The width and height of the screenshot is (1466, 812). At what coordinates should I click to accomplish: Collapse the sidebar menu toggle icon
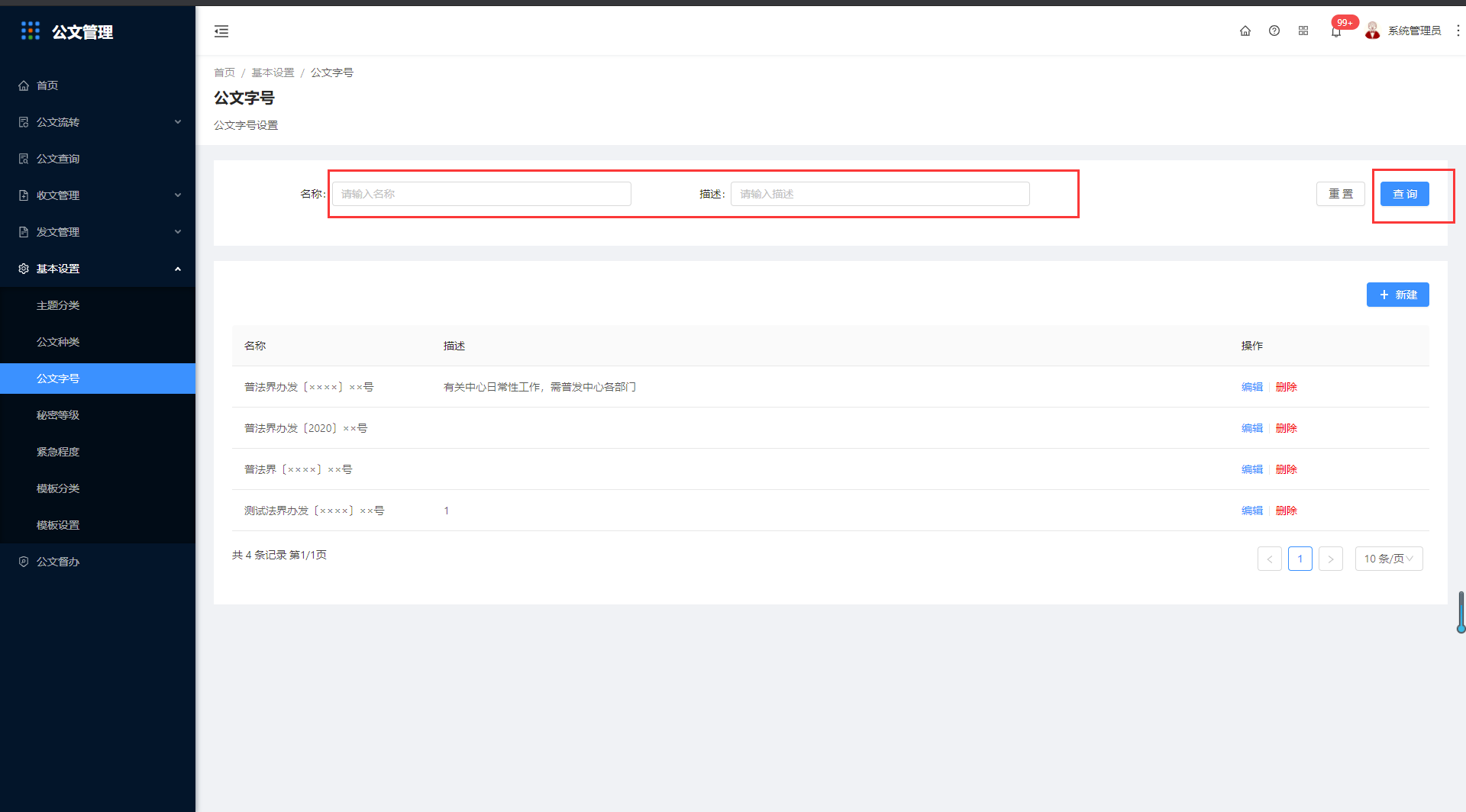[x=221, y=31]
